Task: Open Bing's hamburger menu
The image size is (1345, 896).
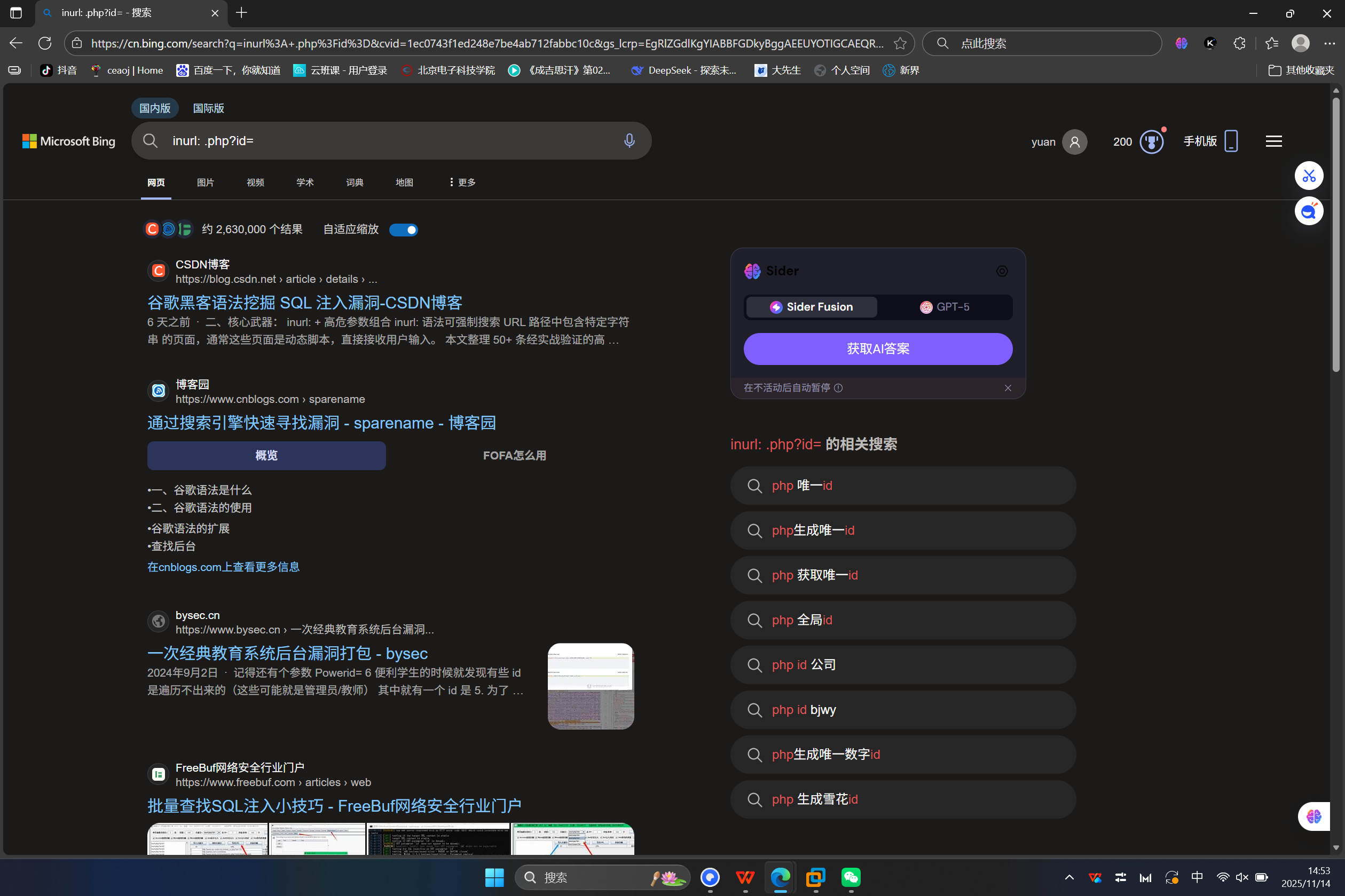Action: point(1273,140)
